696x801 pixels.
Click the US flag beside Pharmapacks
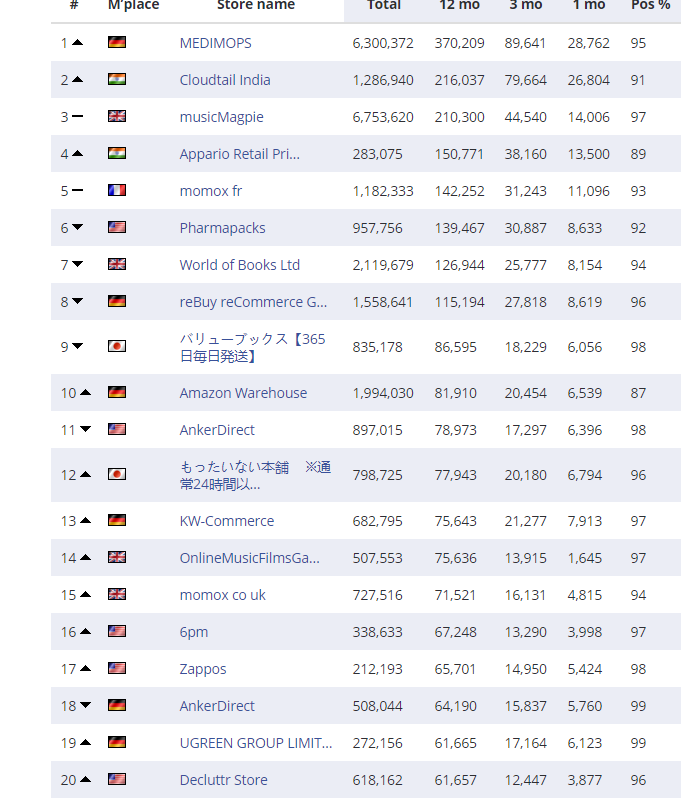[117, 228]
